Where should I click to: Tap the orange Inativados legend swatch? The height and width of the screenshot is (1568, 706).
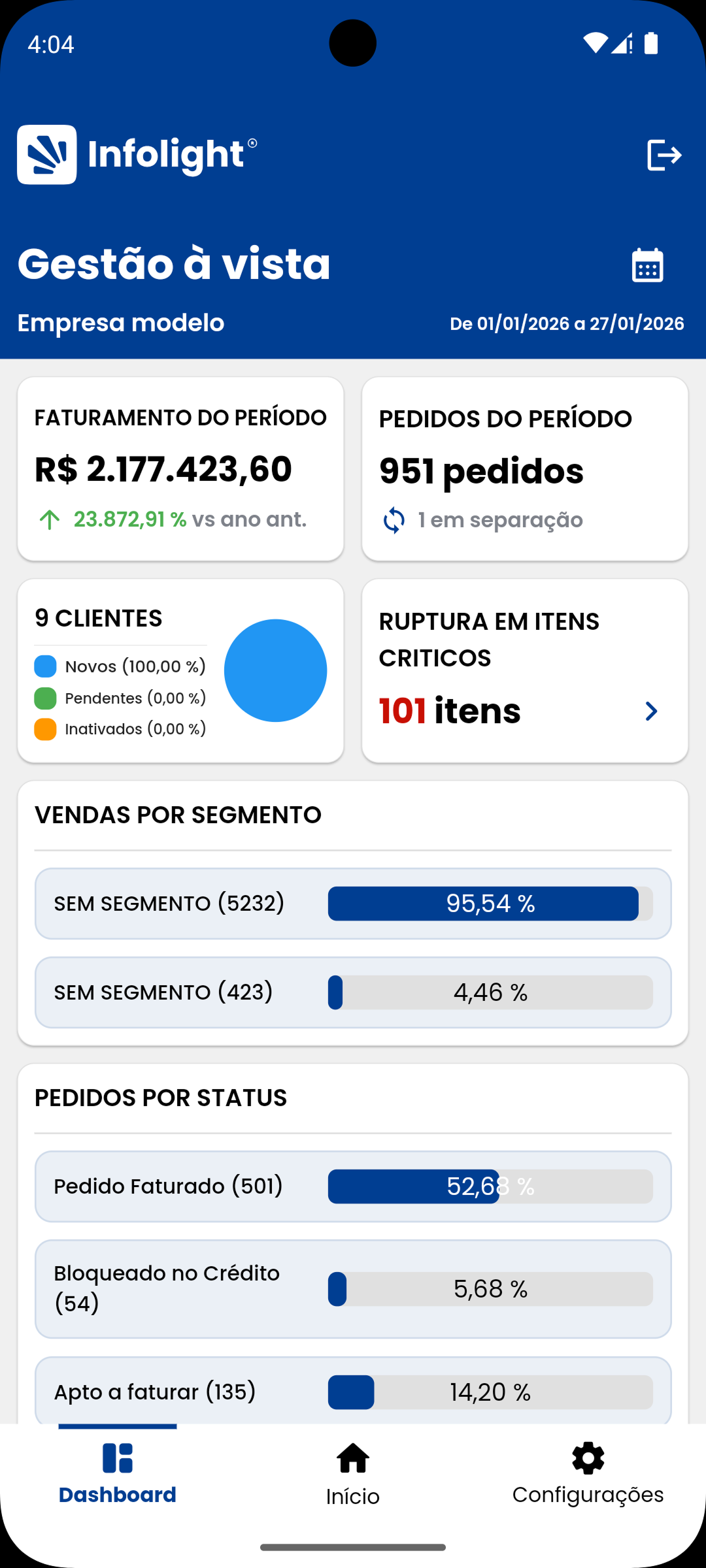45,729
